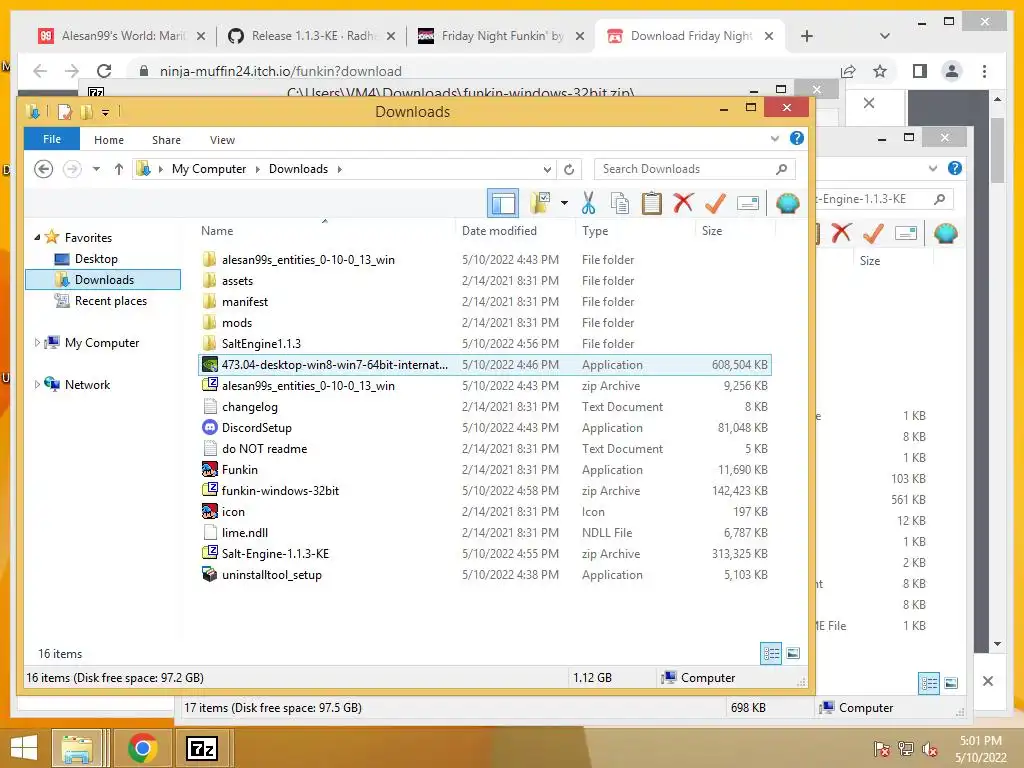1024x768 pixels.
Task: Toggle the navigation pane toolbar icon
Action: [503, 204]
